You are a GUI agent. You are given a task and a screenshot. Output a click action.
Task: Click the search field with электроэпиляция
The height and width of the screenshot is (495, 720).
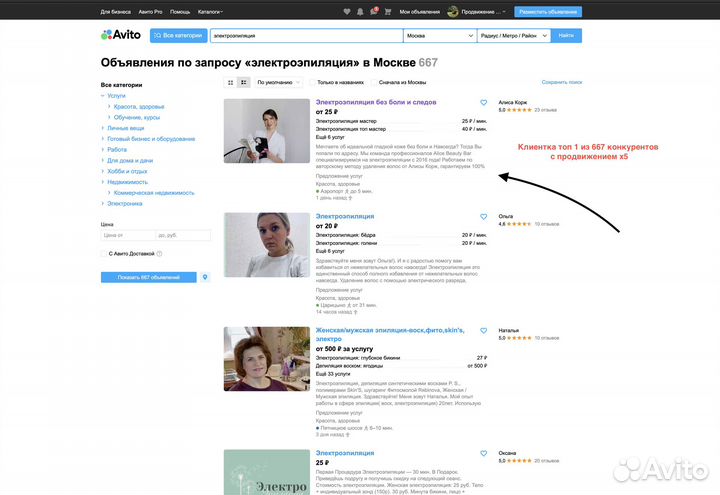(306, 35)
